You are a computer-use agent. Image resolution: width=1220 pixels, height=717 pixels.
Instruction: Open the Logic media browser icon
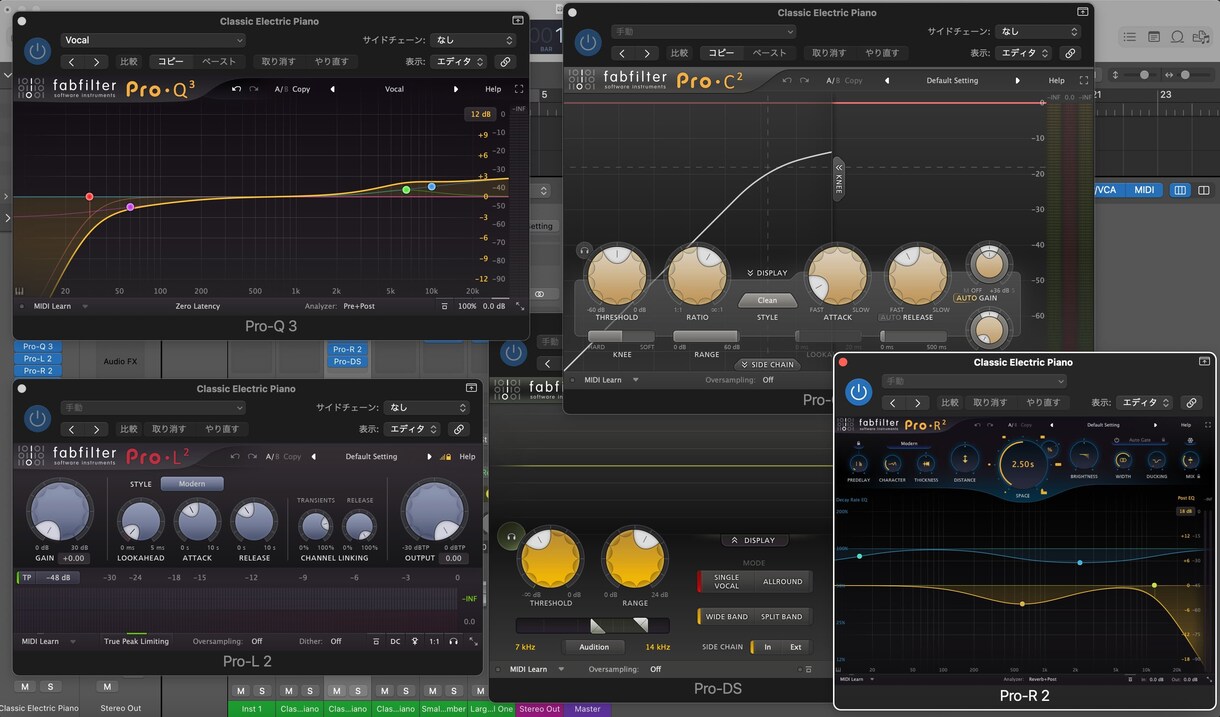pyautogui.click(x=1201, y=37)
